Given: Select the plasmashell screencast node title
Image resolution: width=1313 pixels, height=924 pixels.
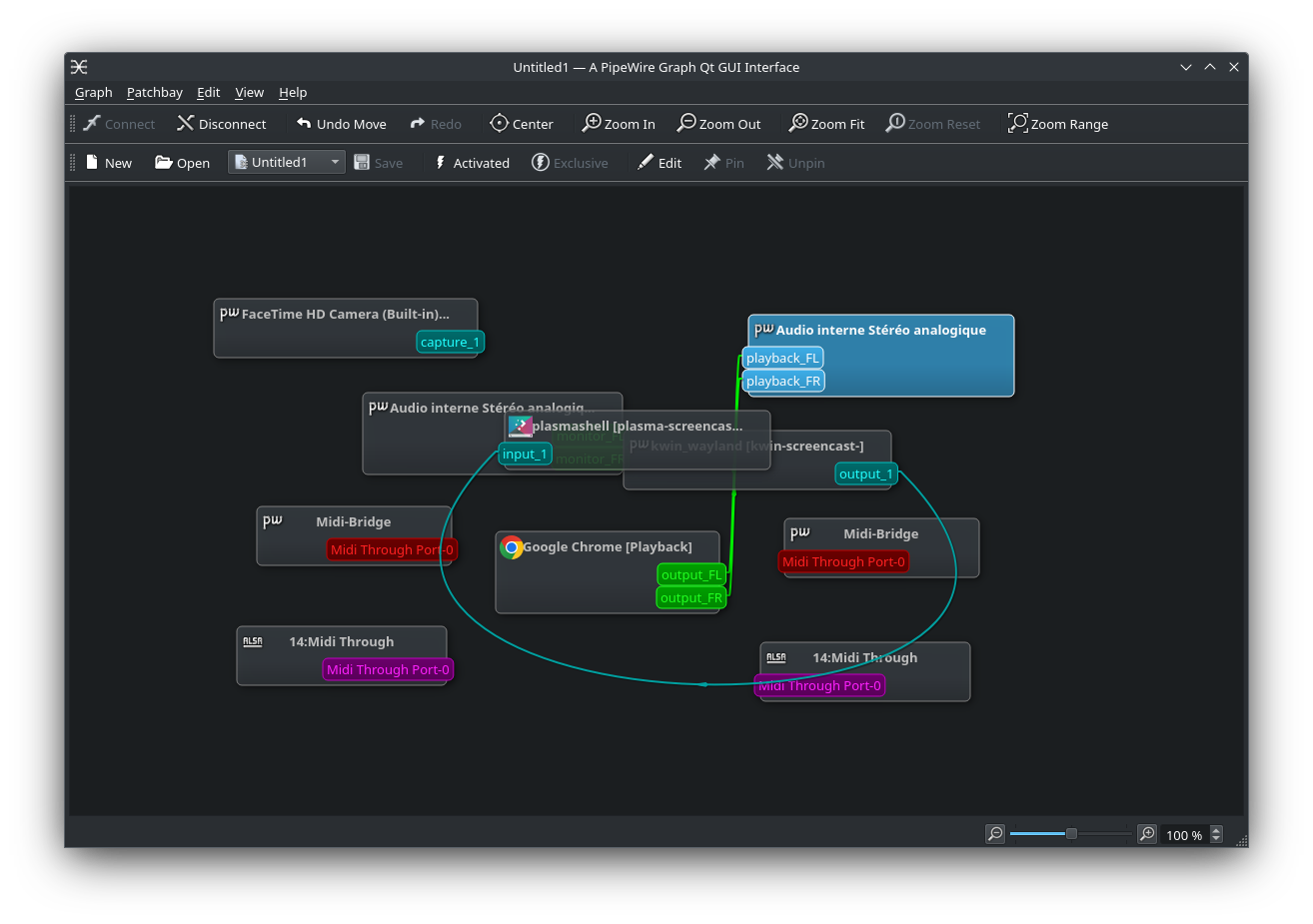Looking at the screenshot, I should coord(638,426).
